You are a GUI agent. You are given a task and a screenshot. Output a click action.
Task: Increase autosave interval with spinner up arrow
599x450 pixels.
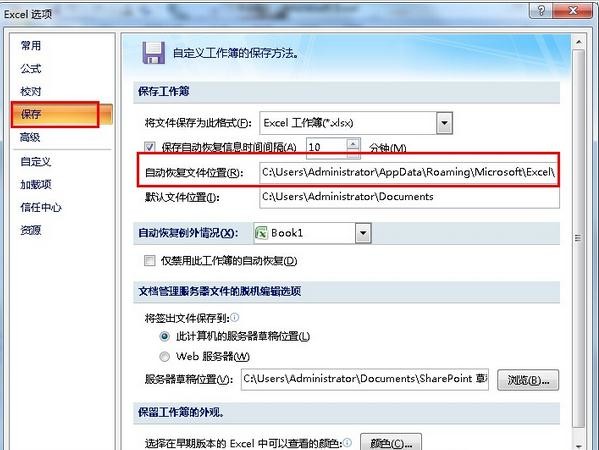point(353,144)
